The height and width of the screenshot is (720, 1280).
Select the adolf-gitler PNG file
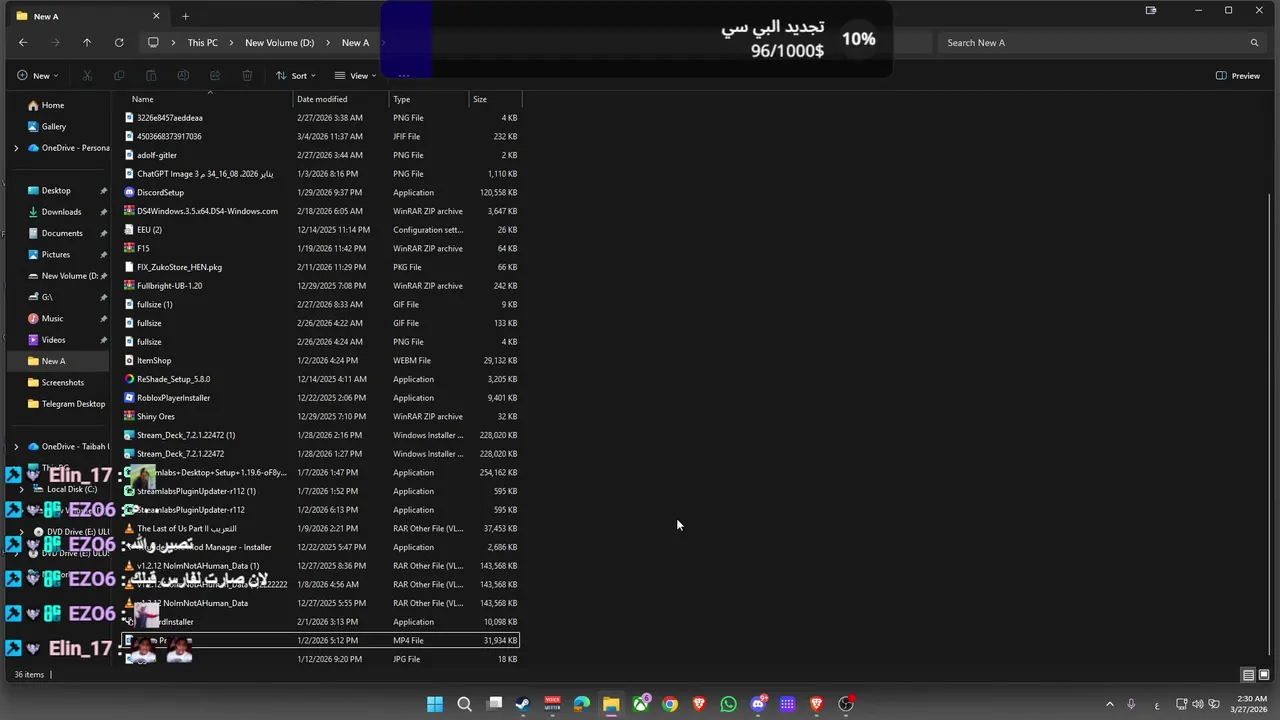[320, 155]
